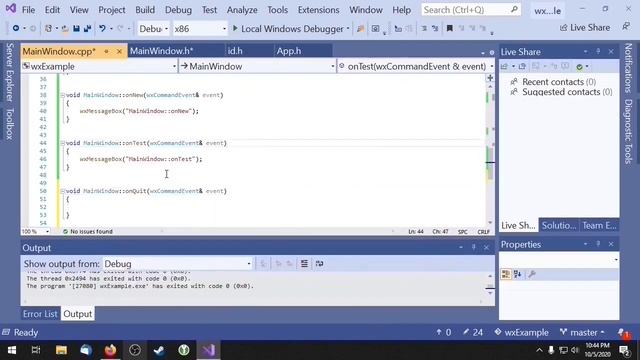Toggle the bookmark icon in toolbar
640x360 pixels.
tap(449, 29)
